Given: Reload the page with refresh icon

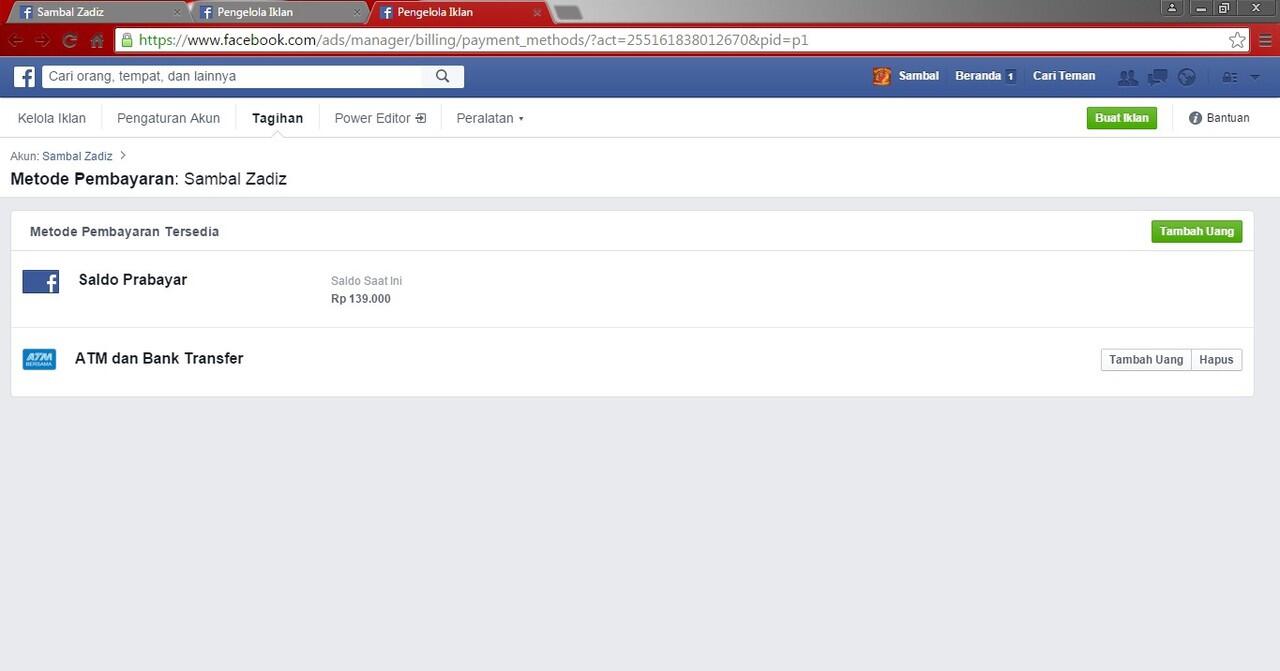Looking at the screenshot, I should click(x=70, y=41).
